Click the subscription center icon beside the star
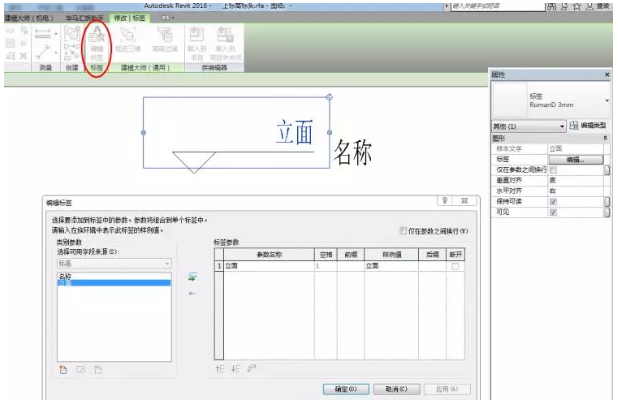The image size is (618, 406). [x=564, y=6]
